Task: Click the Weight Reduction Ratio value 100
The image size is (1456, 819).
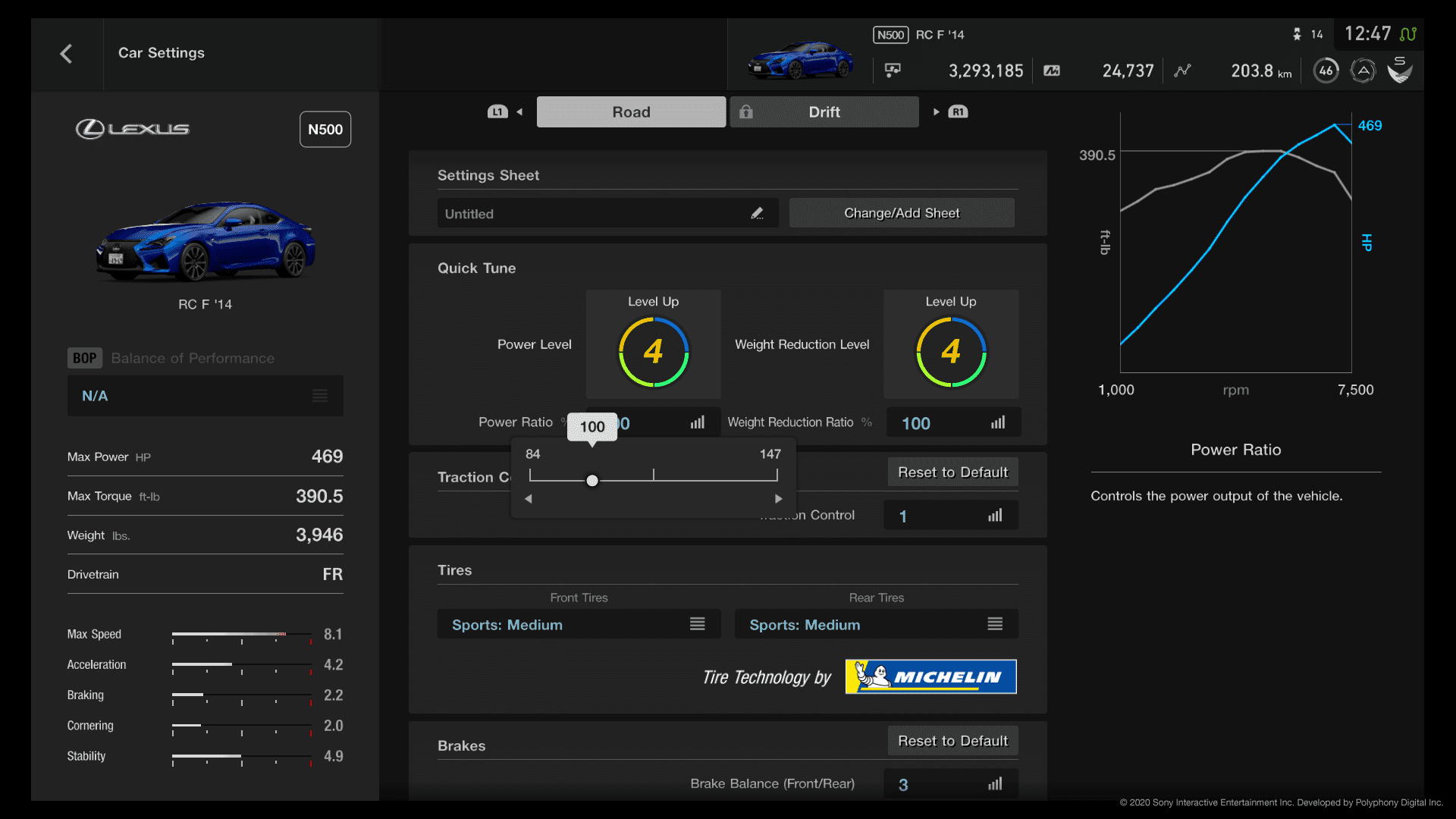Action: (916, 423)
